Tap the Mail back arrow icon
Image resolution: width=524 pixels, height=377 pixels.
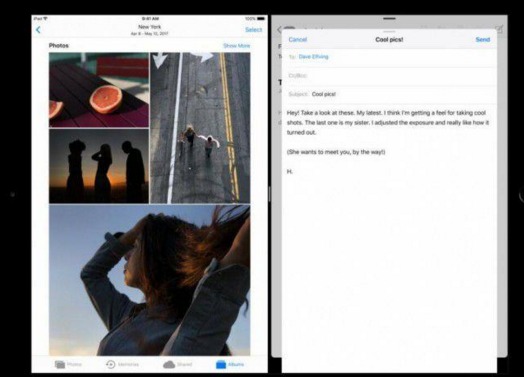coord(279,30)
